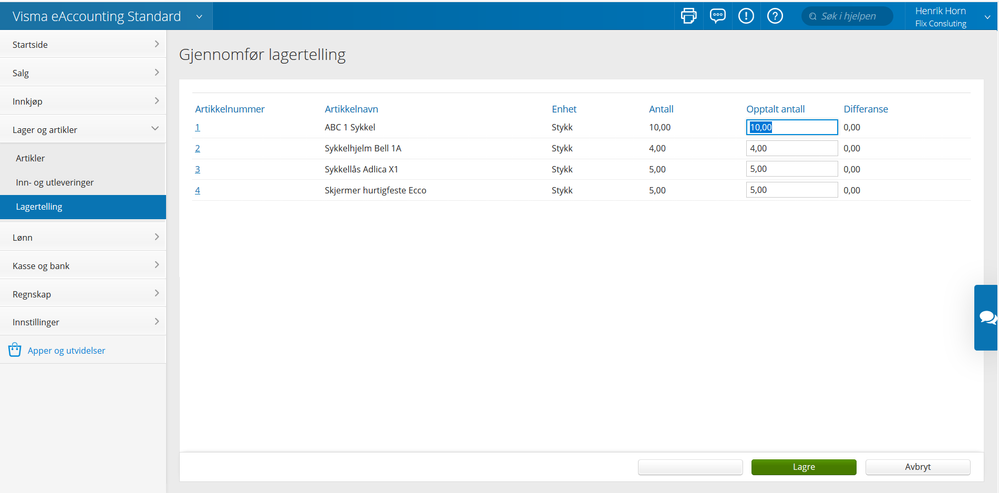Select the Lagertelling submenu item
The image size is (999, 493).
click(x=83, y=207)
